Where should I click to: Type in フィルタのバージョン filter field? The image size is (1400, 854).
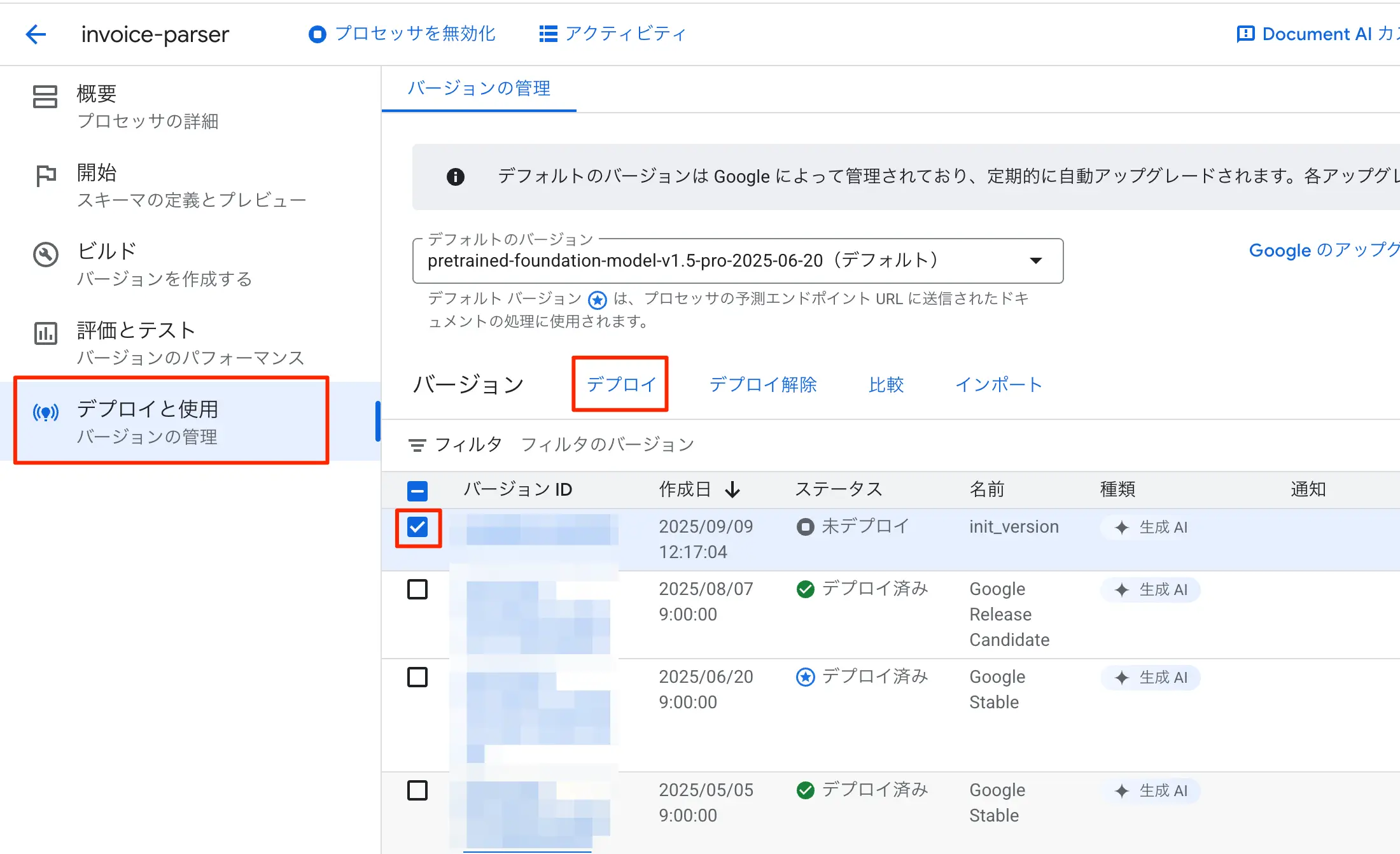[608, 445]
